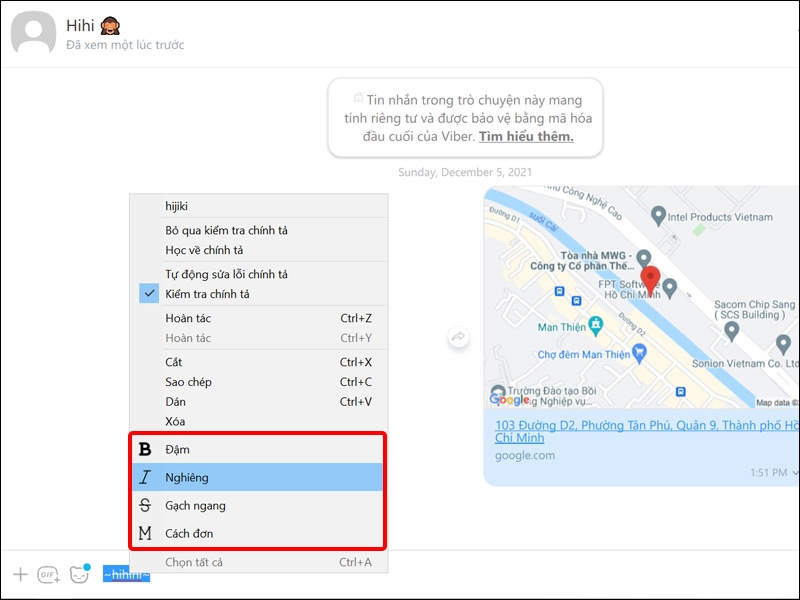Click the red location pin on the map
The height and width of the screenshot is (600, 800).
(651, 280)
